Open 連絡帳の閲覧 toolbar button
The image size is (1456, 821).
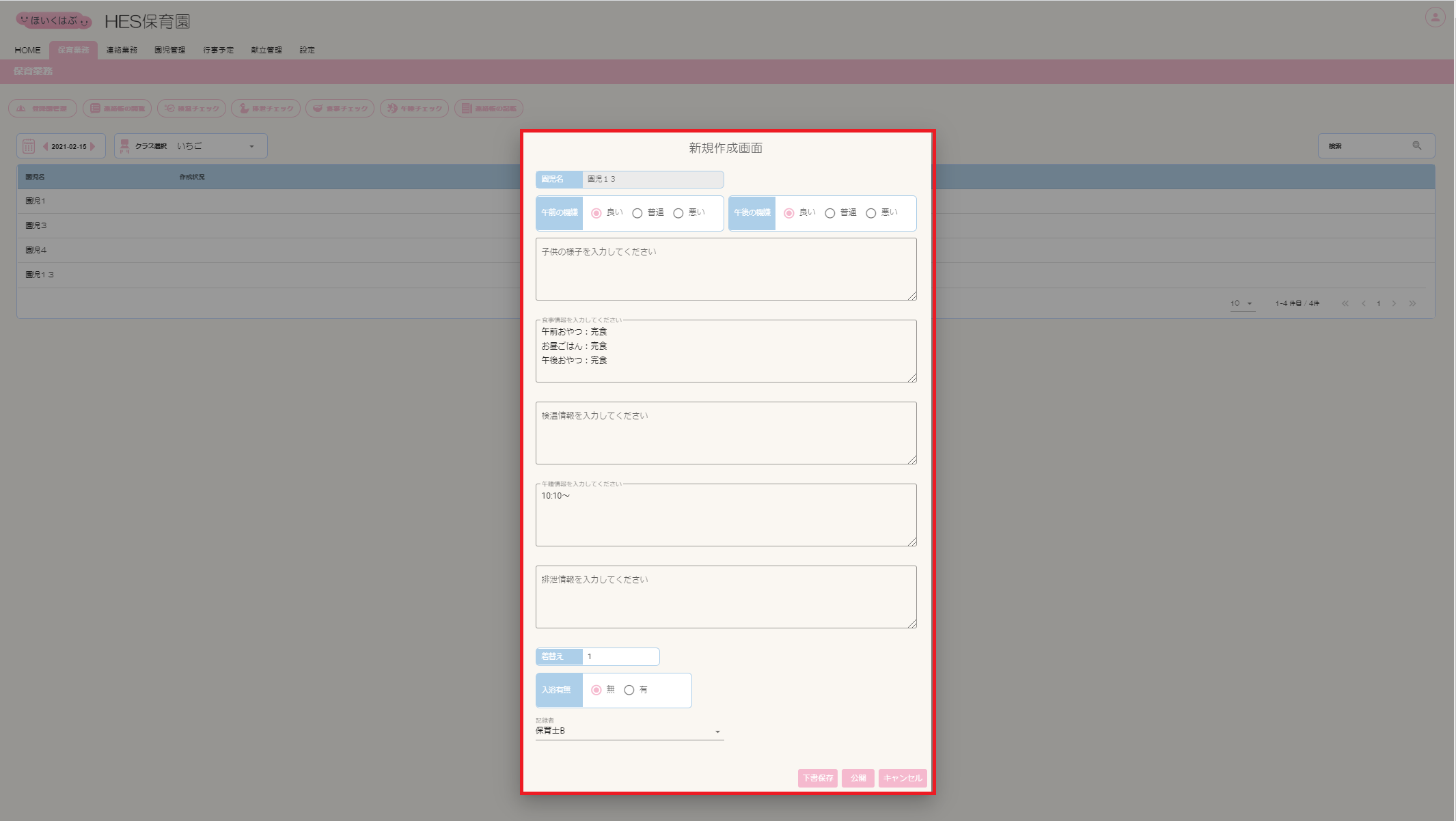117,109
